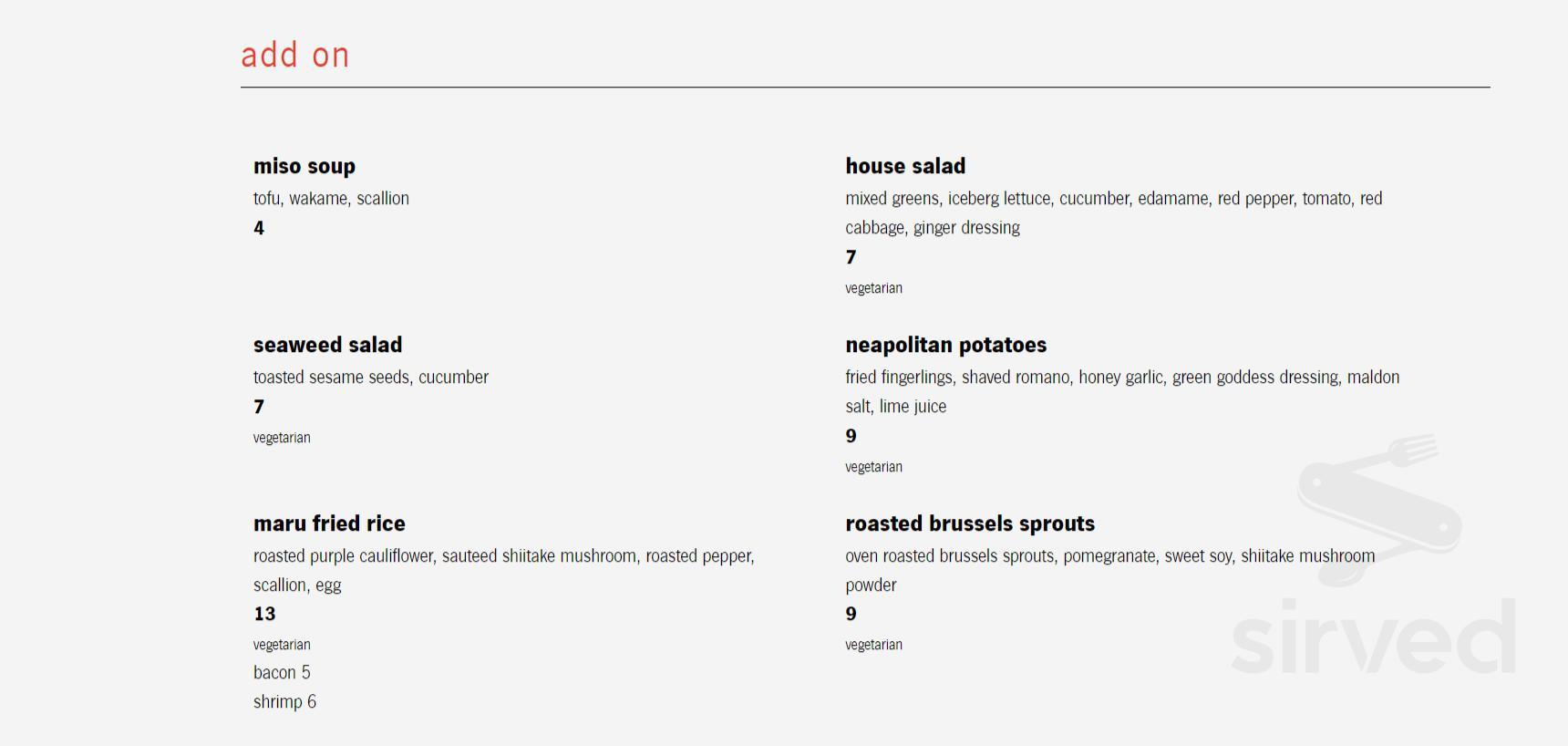Click the seaweed salad description text

click(x=371, y=378)
